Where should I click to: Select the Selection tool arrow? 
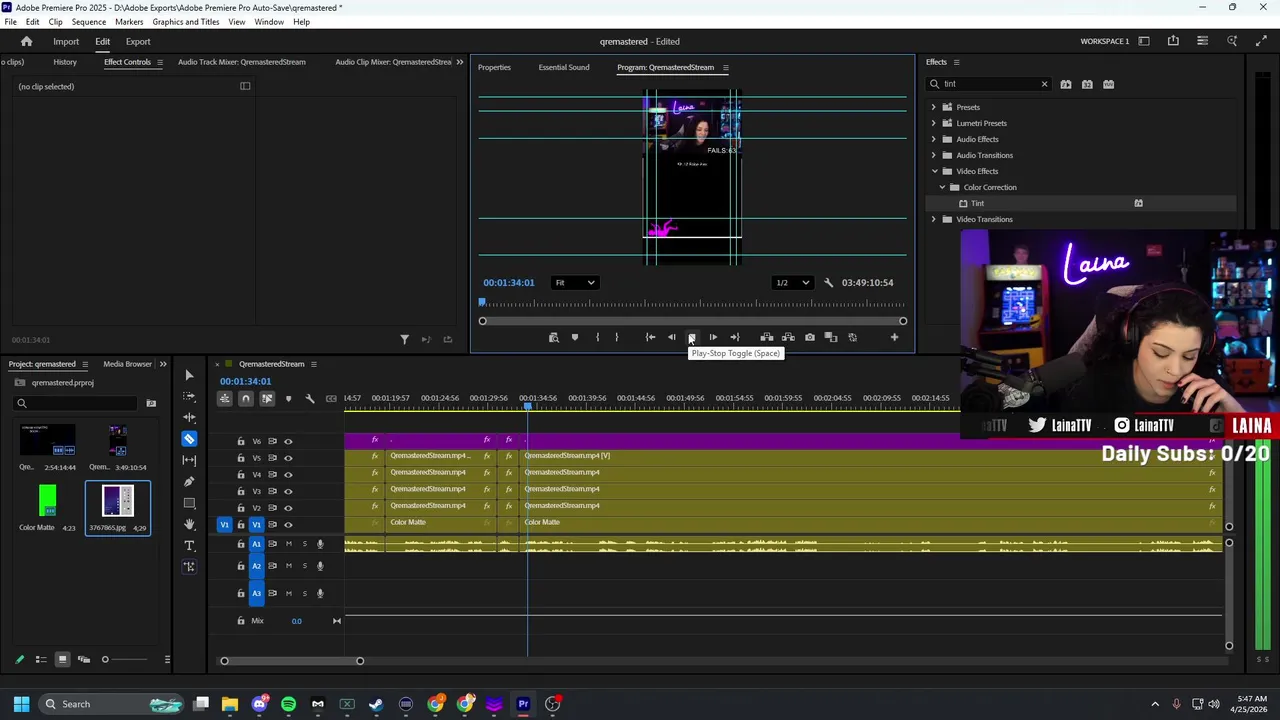point(189,375)
